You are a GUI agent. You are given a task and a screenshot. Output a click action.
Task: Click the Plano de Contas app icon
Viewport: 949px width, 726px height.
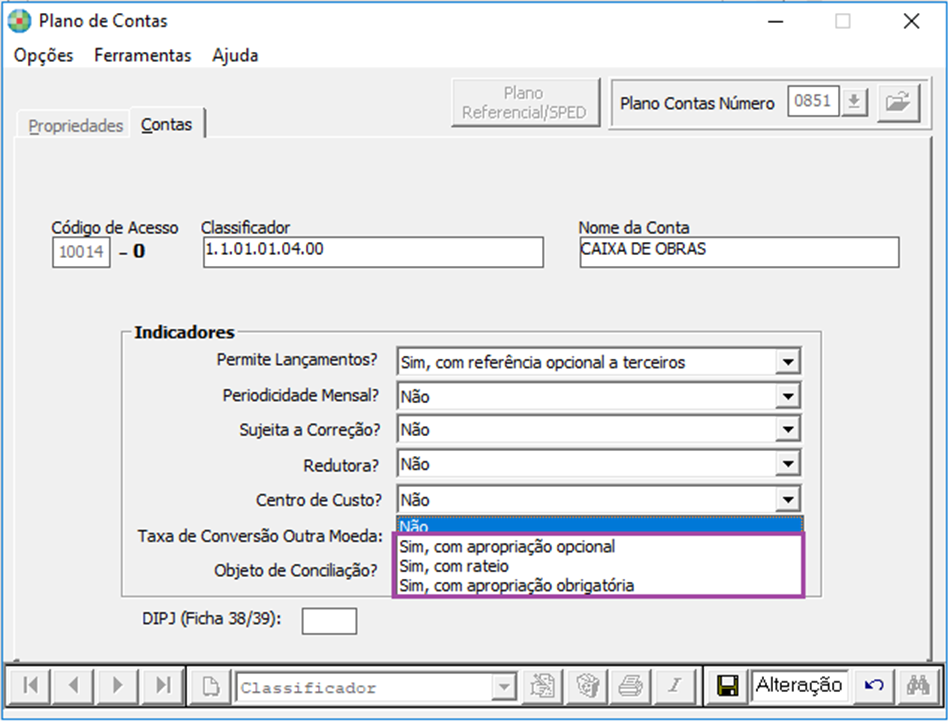click(x=19, y=21)
